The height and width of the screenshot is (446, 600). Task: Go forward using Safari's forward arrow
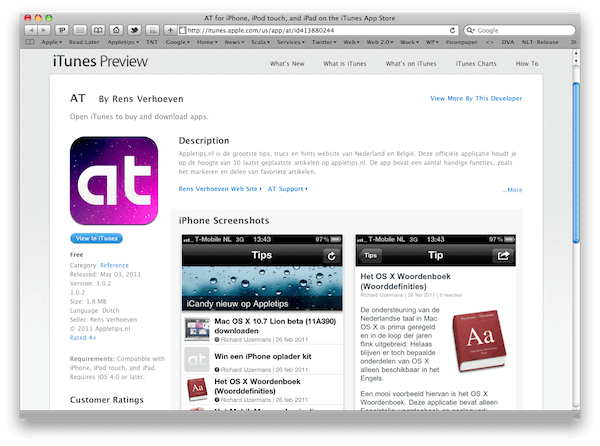tap(44, 30)
